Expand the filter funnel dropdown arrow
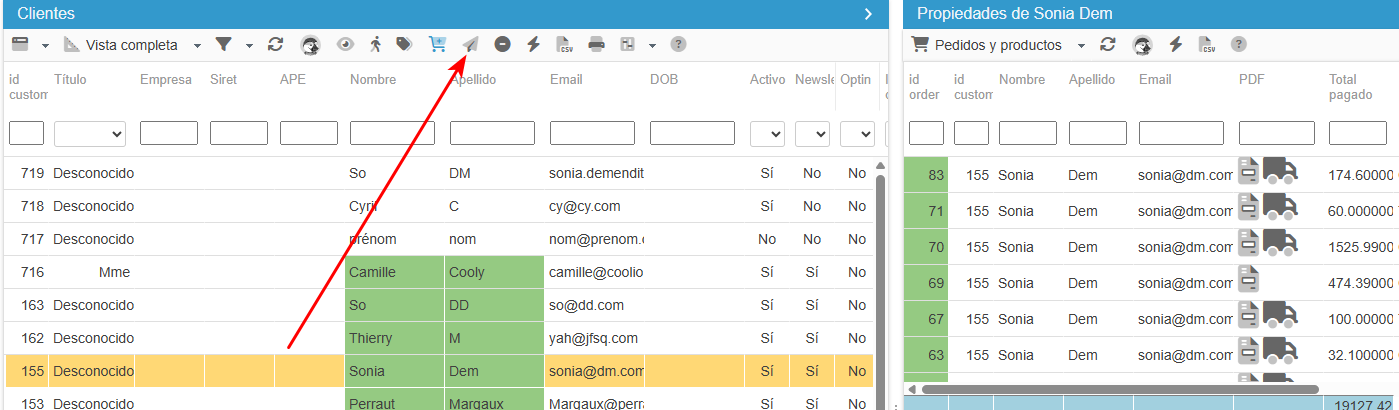The height and width of the screenshot is (410, 1399). (249, 46)
